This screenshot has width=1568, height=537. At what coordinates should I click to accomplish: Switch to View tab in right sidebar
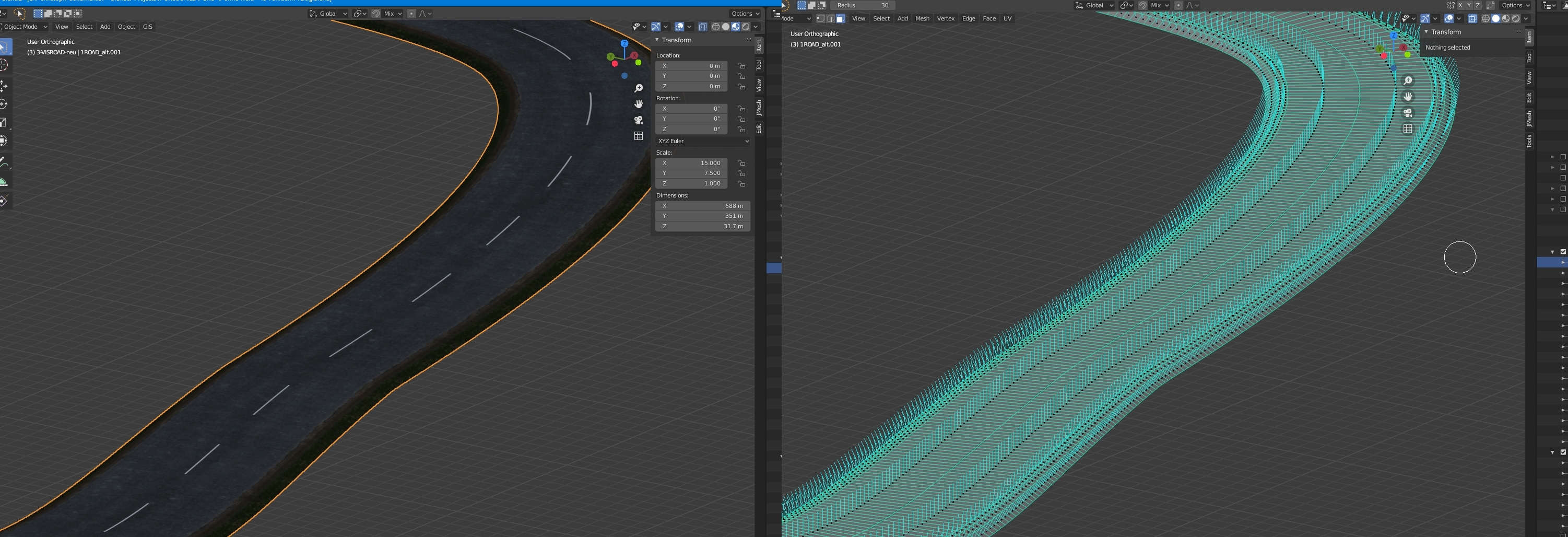(1528, 77)
